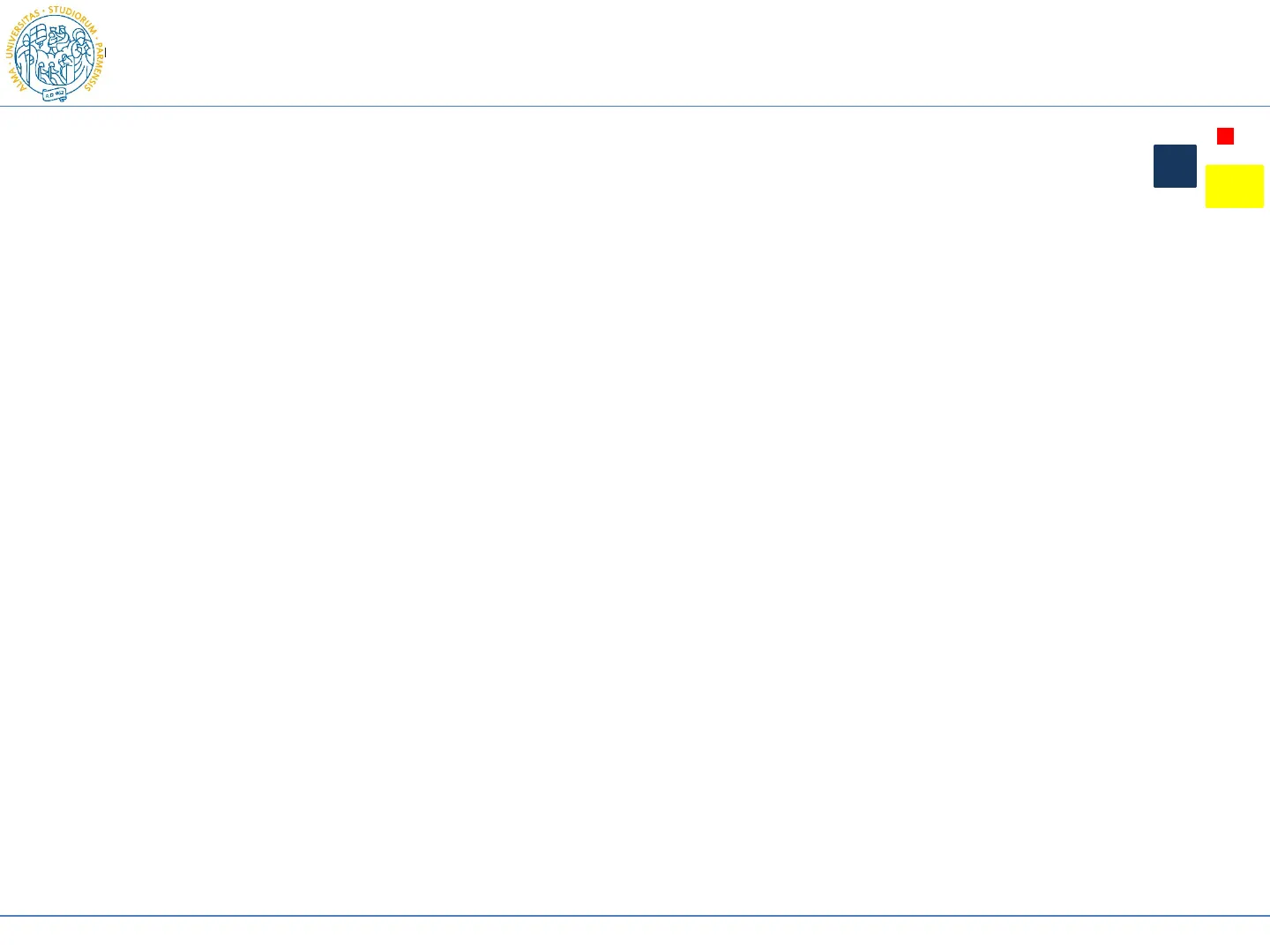Select the dark navy blue square
This screenshot has width=1270, height=952.
[x=1175, y=166]
